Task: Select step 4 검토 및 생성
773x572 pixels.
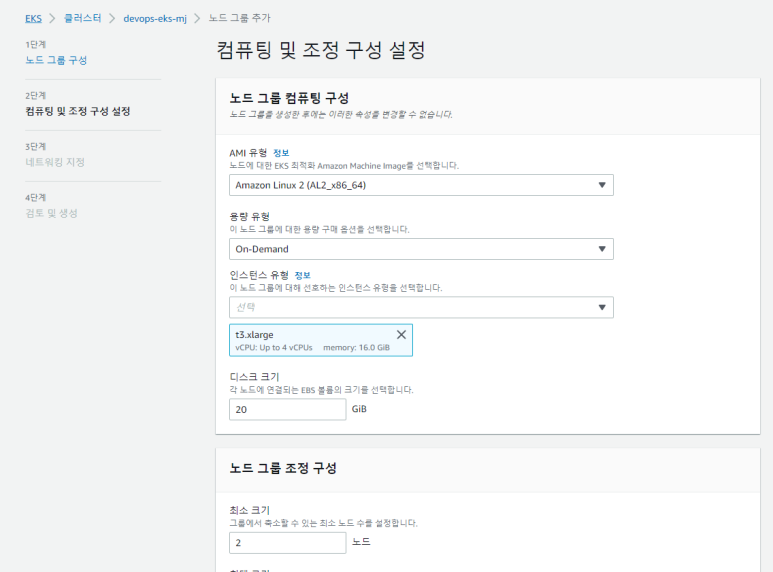Action: (51, 213)
